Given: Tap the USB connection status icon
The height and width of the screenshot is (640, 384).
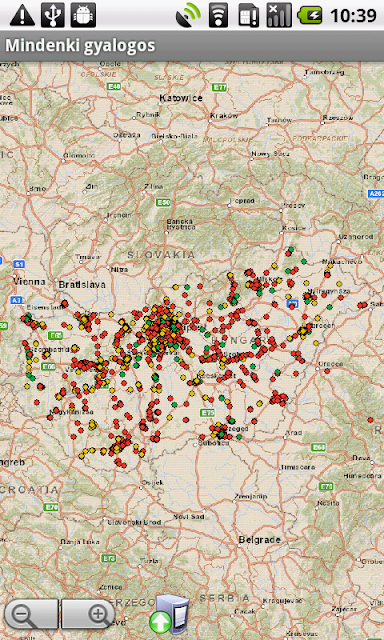Looking at the screenshot, I should pos(53,15).
